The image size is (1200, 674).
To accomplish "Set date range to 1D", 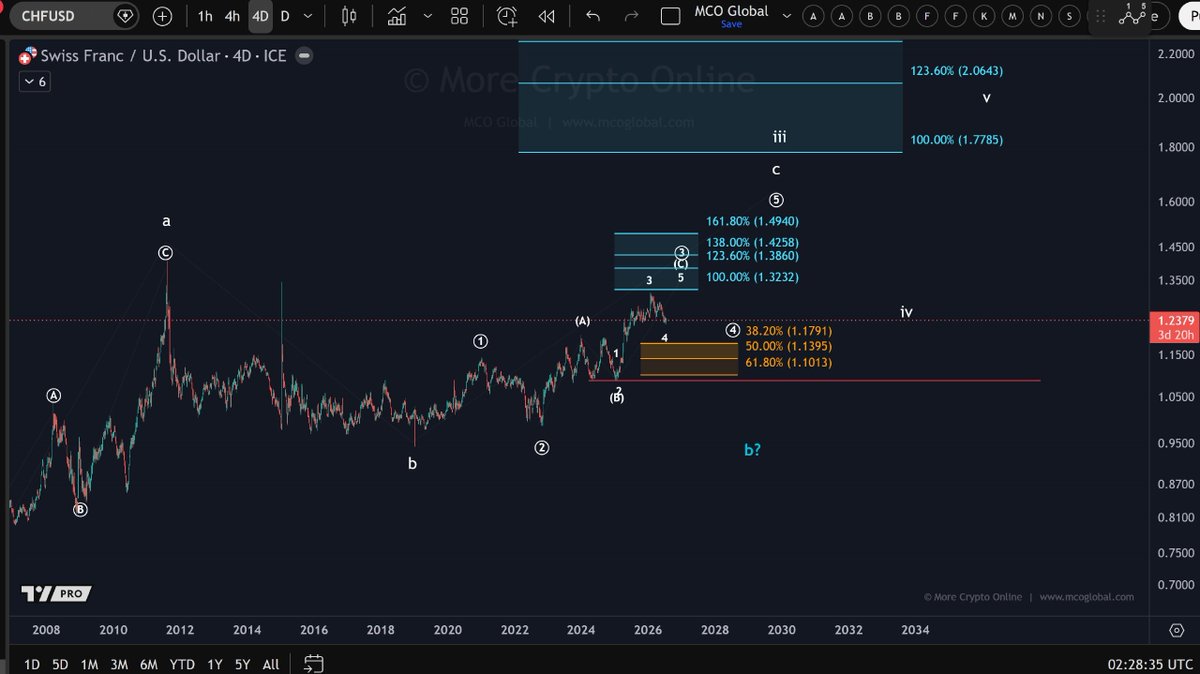I will (32, 664).
